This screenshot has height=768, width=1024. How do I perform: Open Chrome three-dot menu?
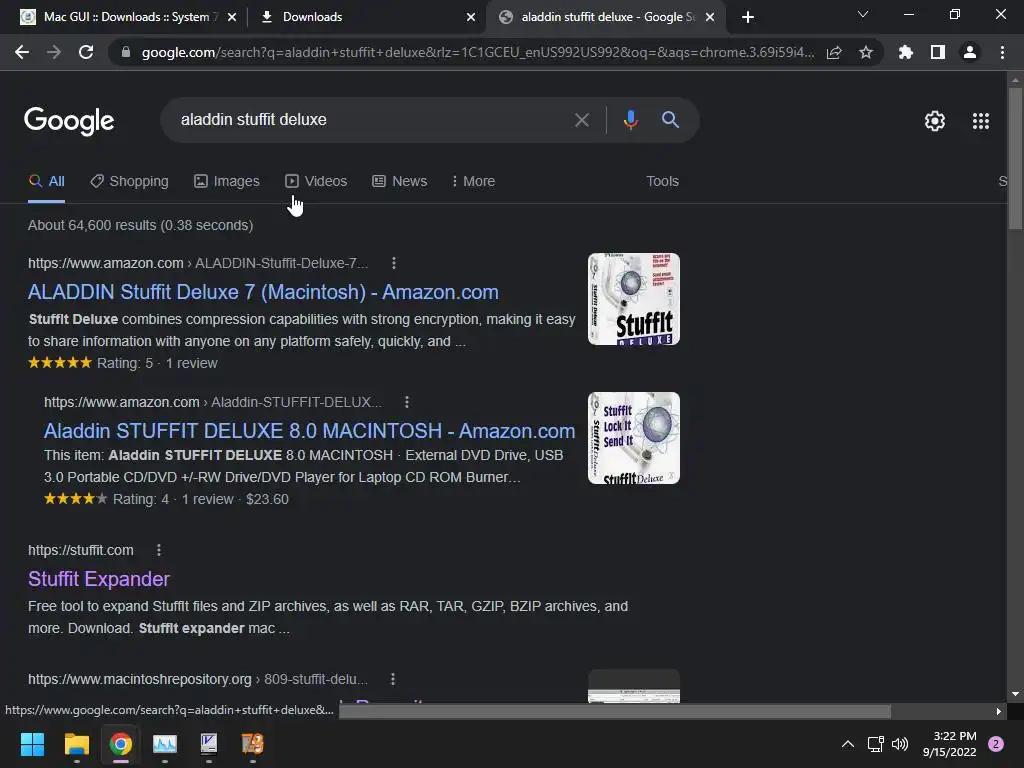point(1002,52)
